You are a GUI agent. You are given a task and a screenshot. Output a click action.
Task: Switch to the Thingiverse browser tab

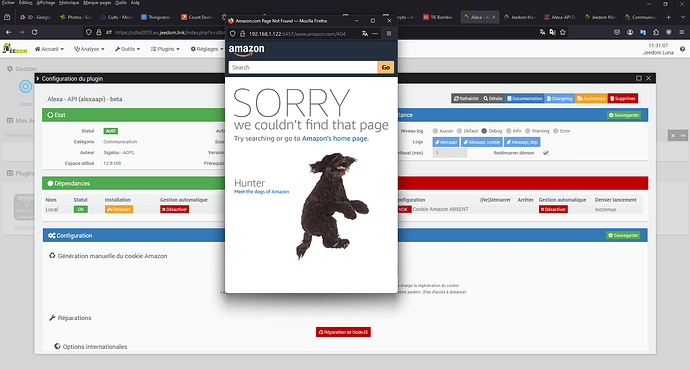point(156,17)
